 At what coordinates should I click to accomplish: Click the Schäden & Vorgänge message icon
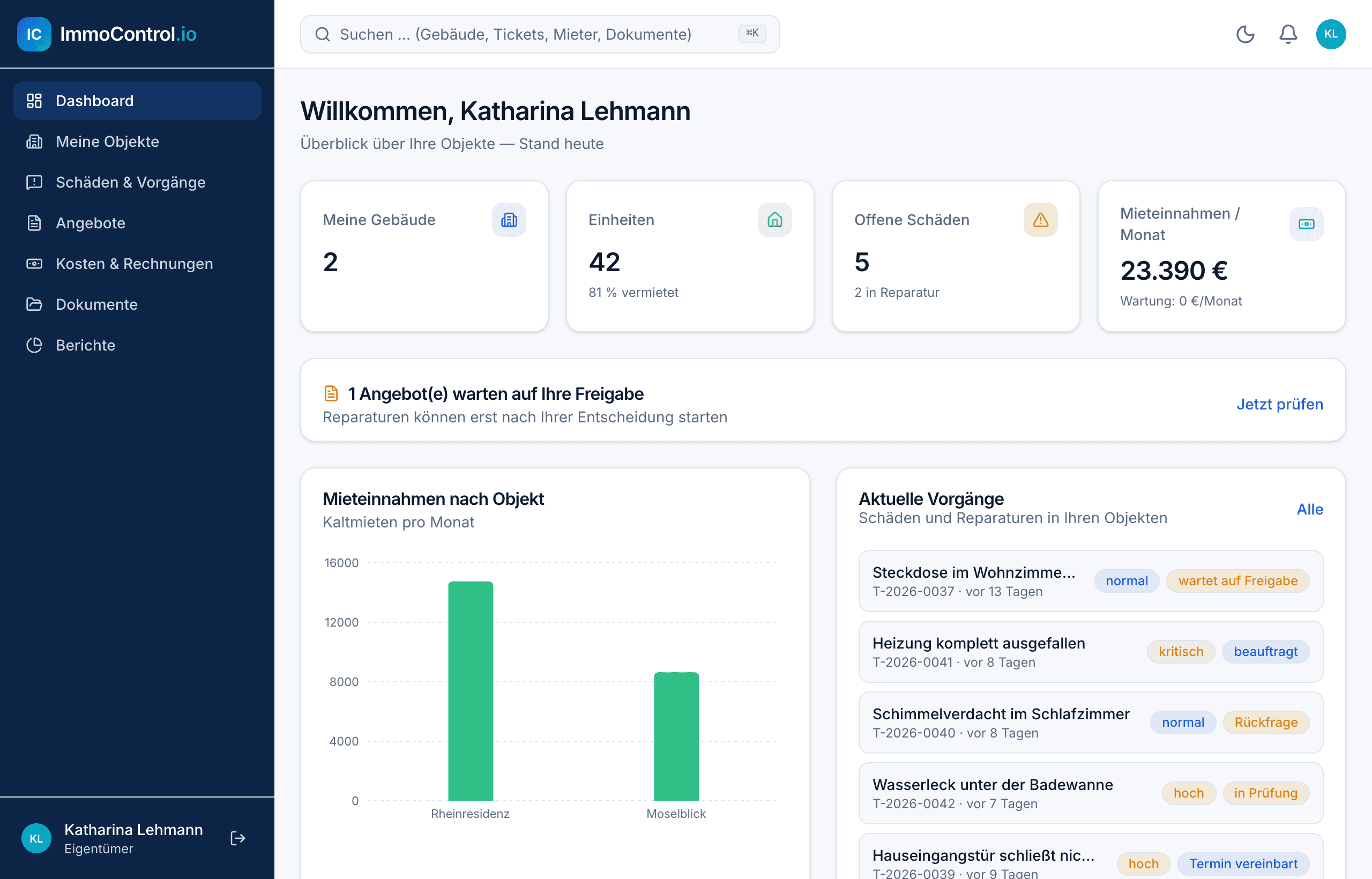pos(34,183)
